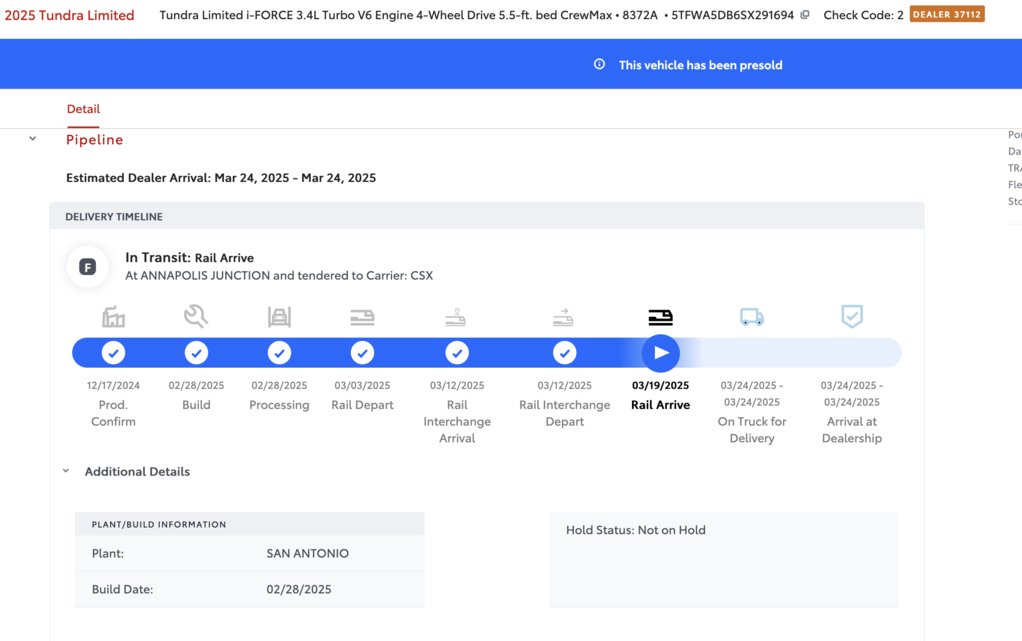Click the Arrival at Dealership label
The image size is (1022, 641).
[852, 430]
